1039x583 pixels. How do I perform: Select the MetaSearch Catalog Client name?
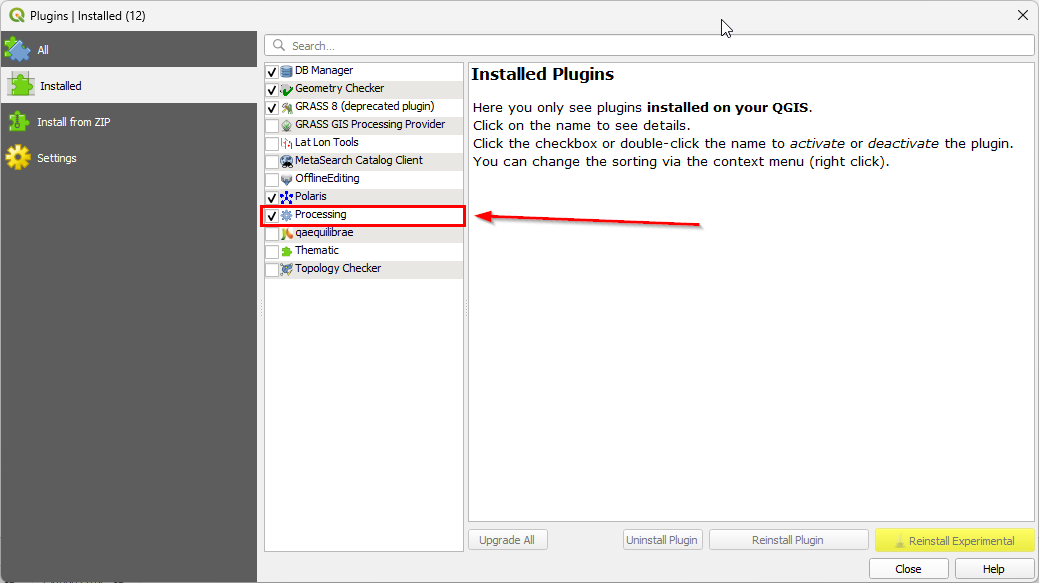coord(358,160)
